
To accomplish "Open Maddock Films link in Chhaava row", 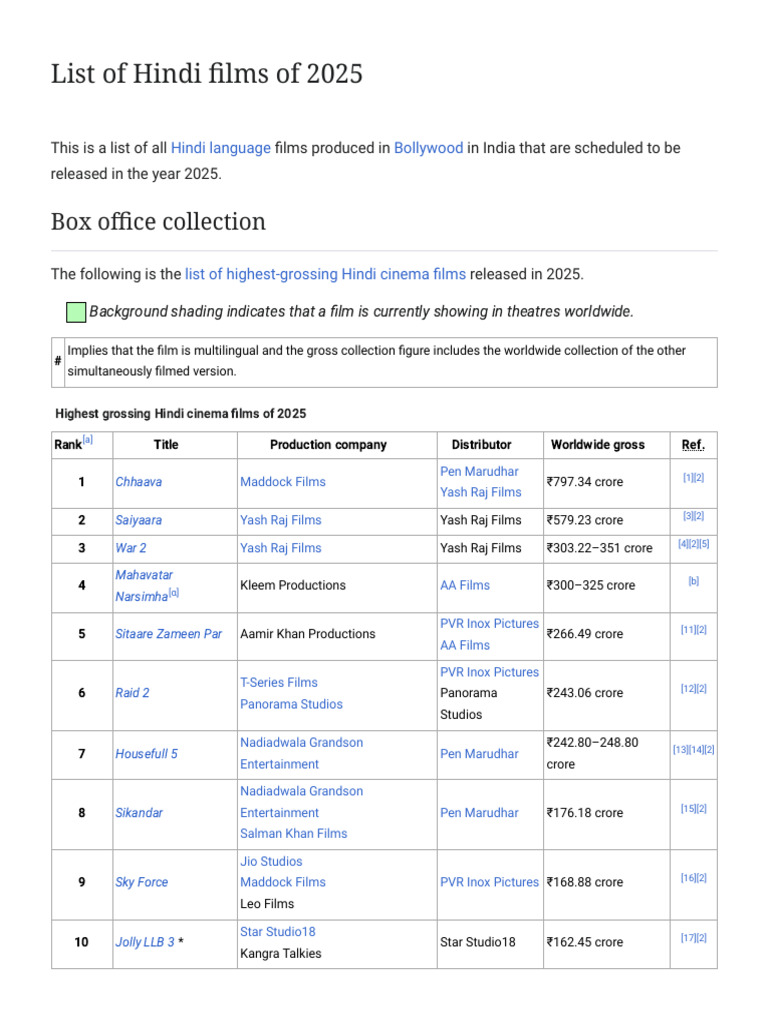I will [283, 482].
